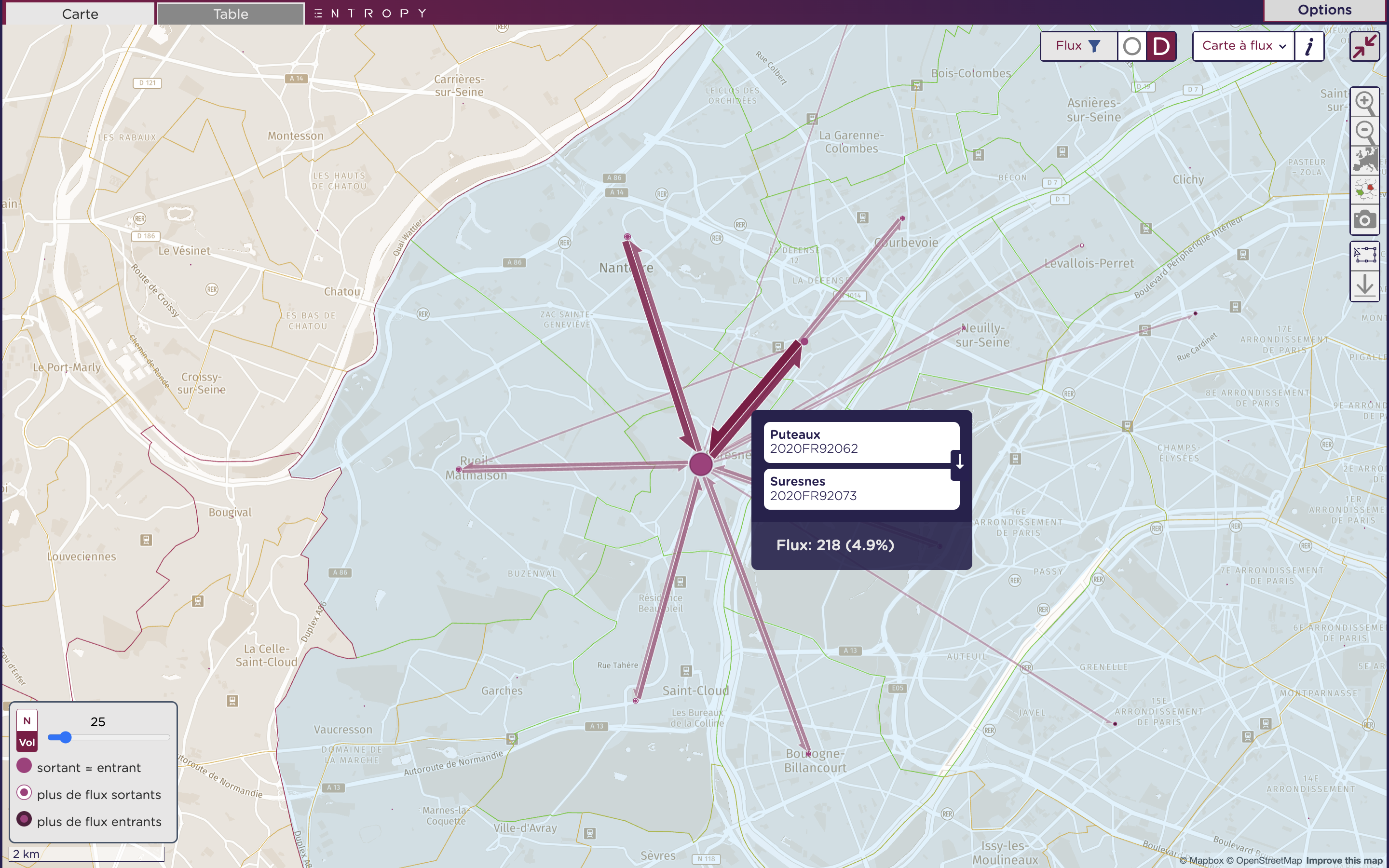The width and height of the screenshot is (1389, 868).
Task: Click the Puteaux node at thick arrow end
Action: 804,342
